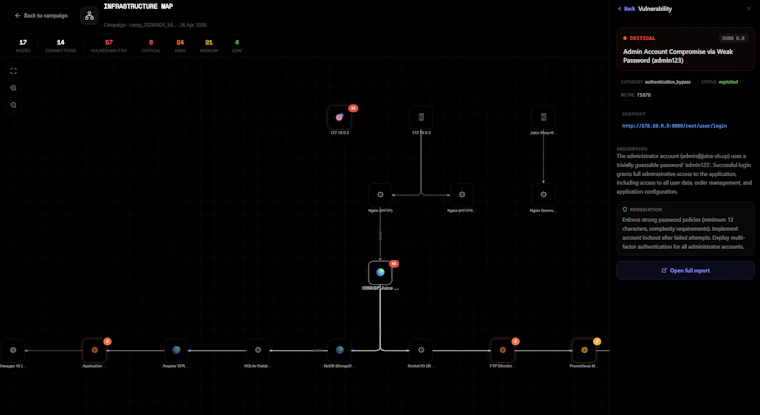Select the Prometheus Metrics yellow node
Viewport: 760px width, 415px height.
(x=584, y=350)
